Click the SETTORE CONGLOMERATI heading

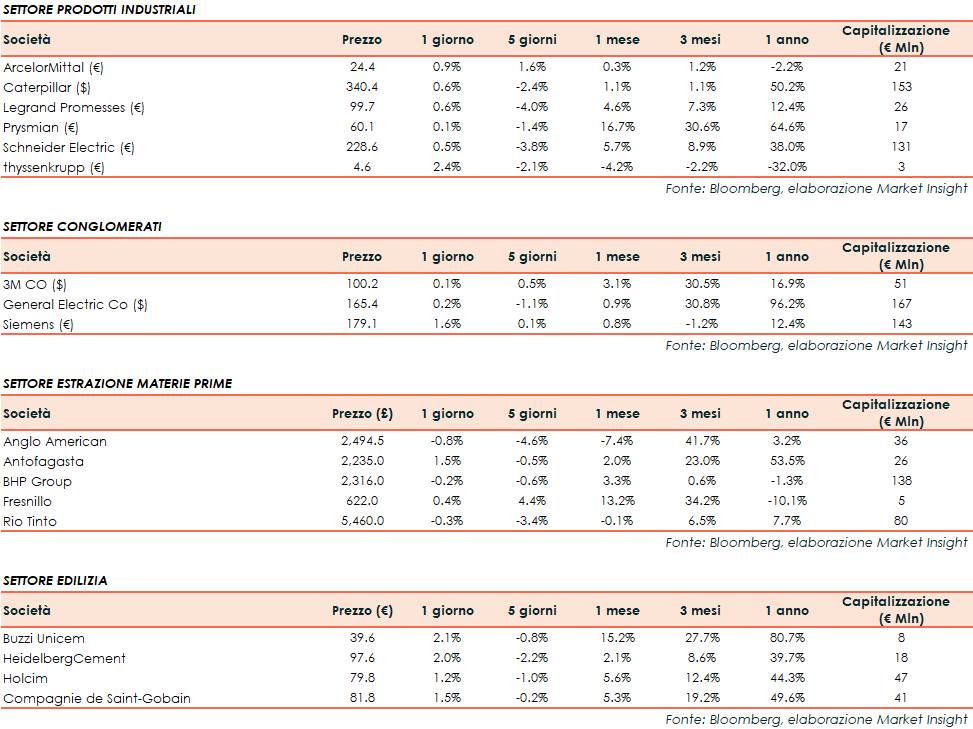[x=82, y=227]
